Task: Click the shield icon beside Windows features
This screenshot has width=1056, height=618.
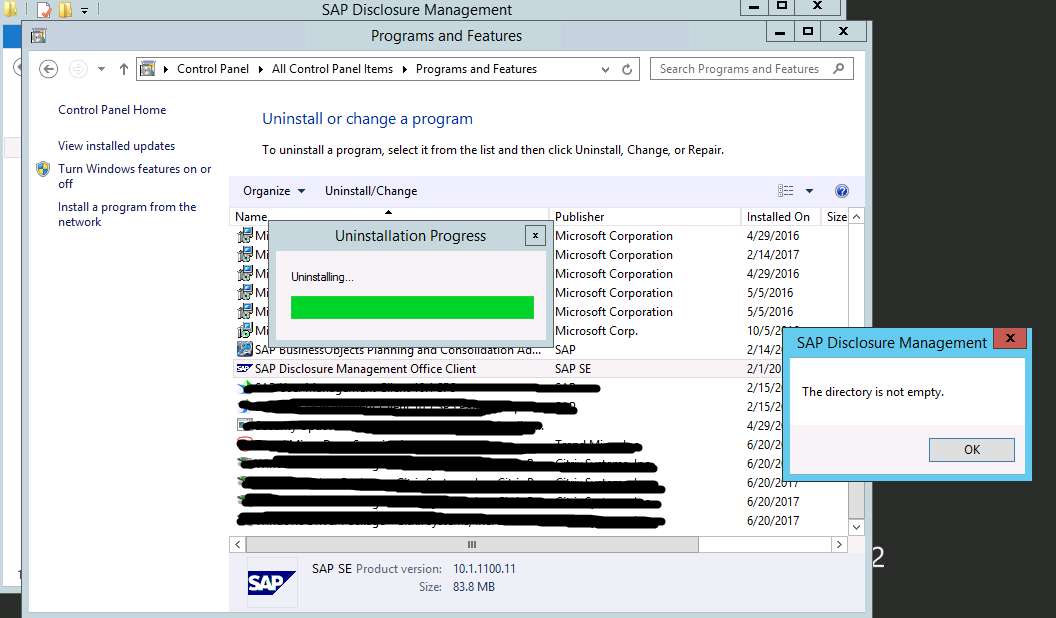Action: click(43, 168)
